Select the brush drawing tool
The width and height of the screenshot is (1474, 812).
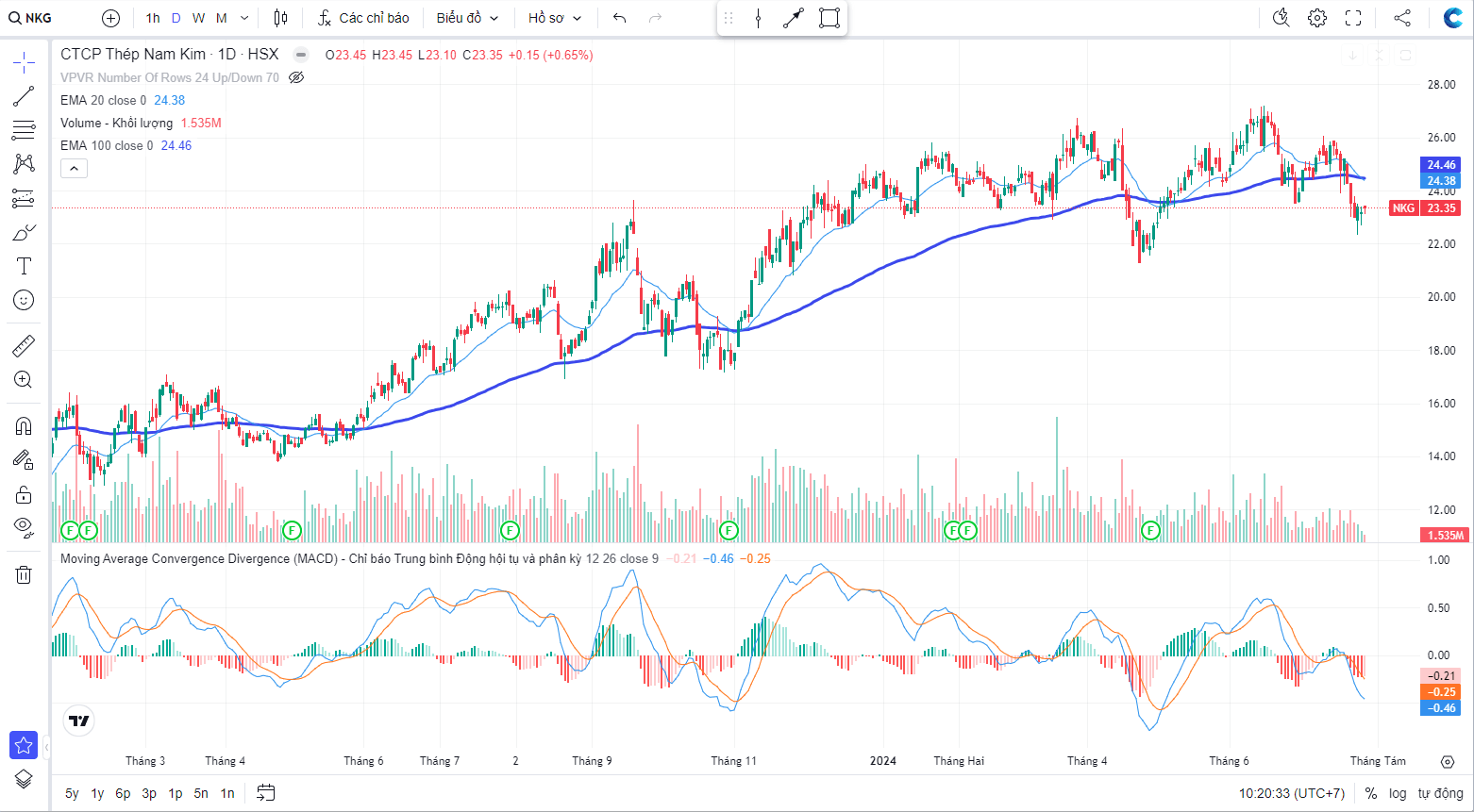pyautogui.click(x=24, y=232)
